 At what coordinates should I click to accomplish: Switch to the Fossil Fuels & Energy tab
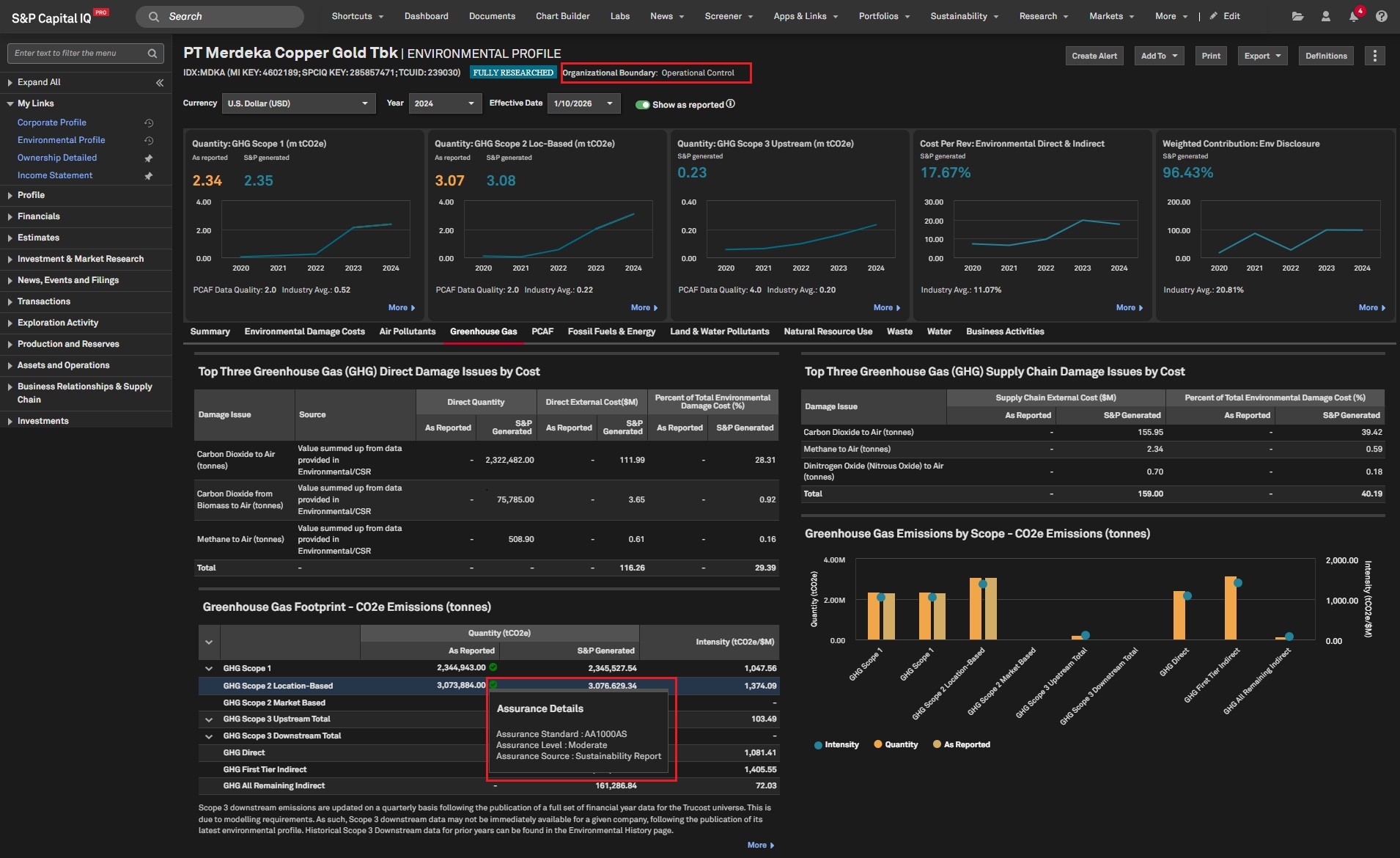point(611,331)
